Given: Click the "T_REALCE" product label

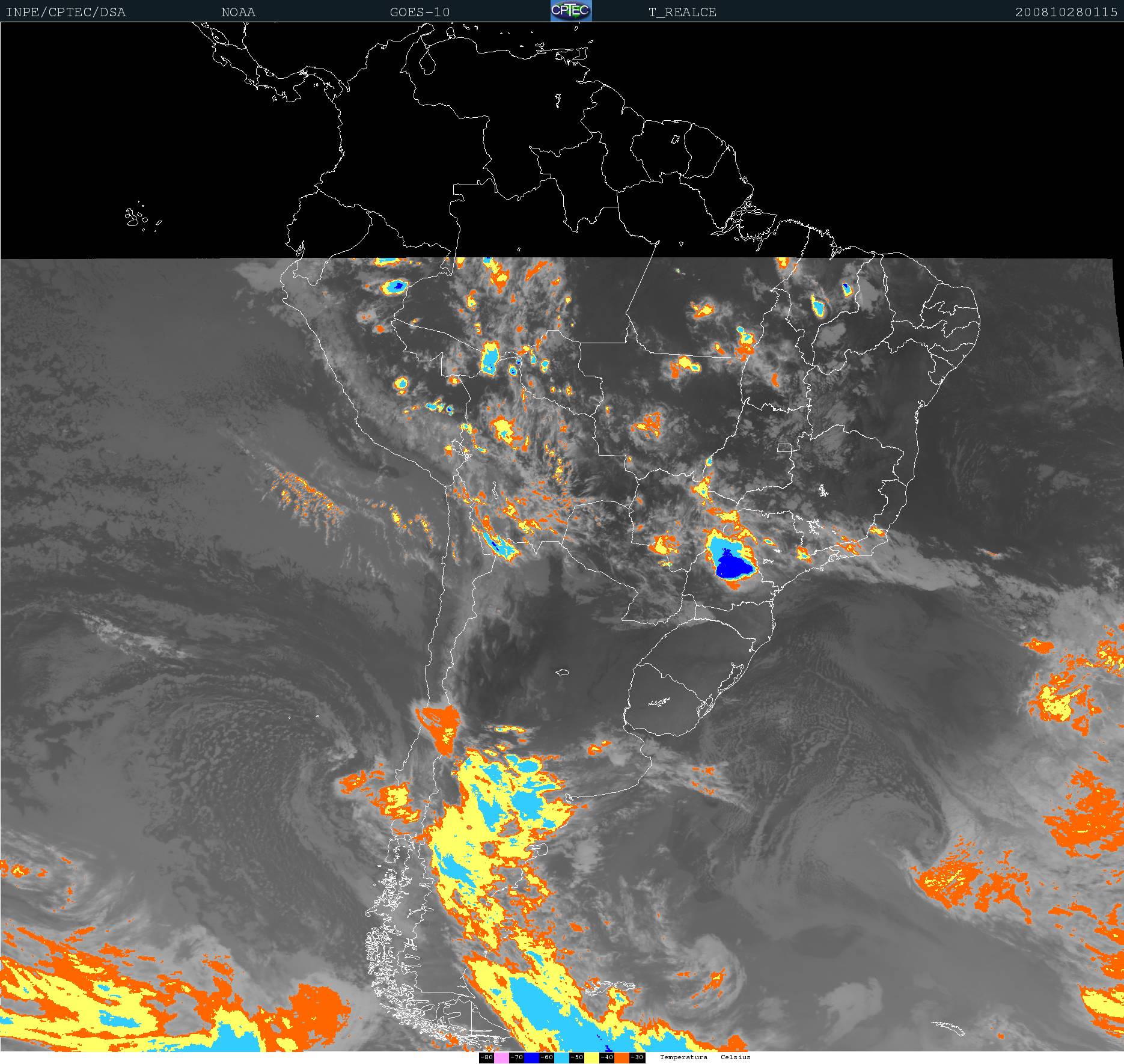Looking at the screenshot, I should tap(682, 12).
